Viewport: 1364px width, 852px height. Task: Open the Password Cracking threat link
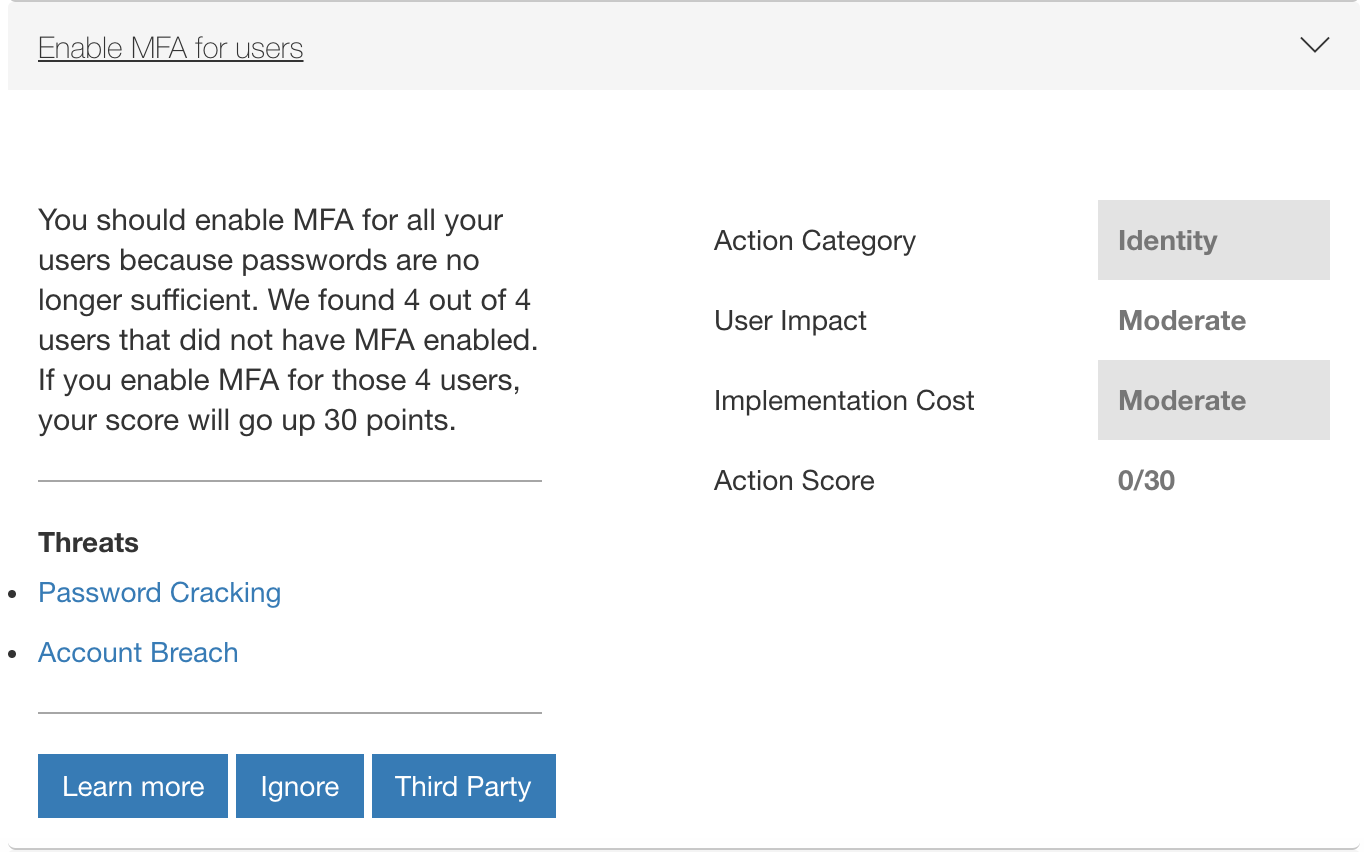coord(159,593)
